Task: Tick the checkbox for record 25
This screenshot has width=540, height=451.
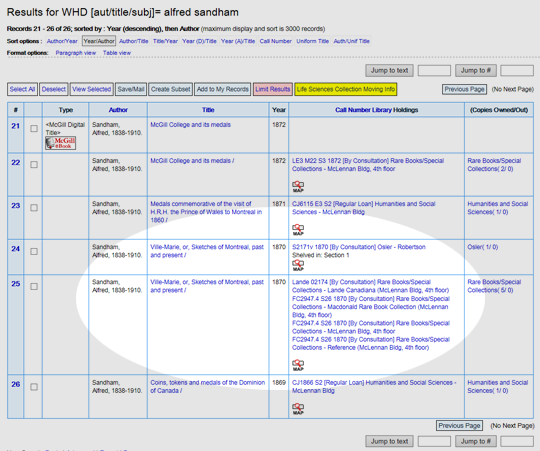Action: pyautogui.click(x=34, y=286)
